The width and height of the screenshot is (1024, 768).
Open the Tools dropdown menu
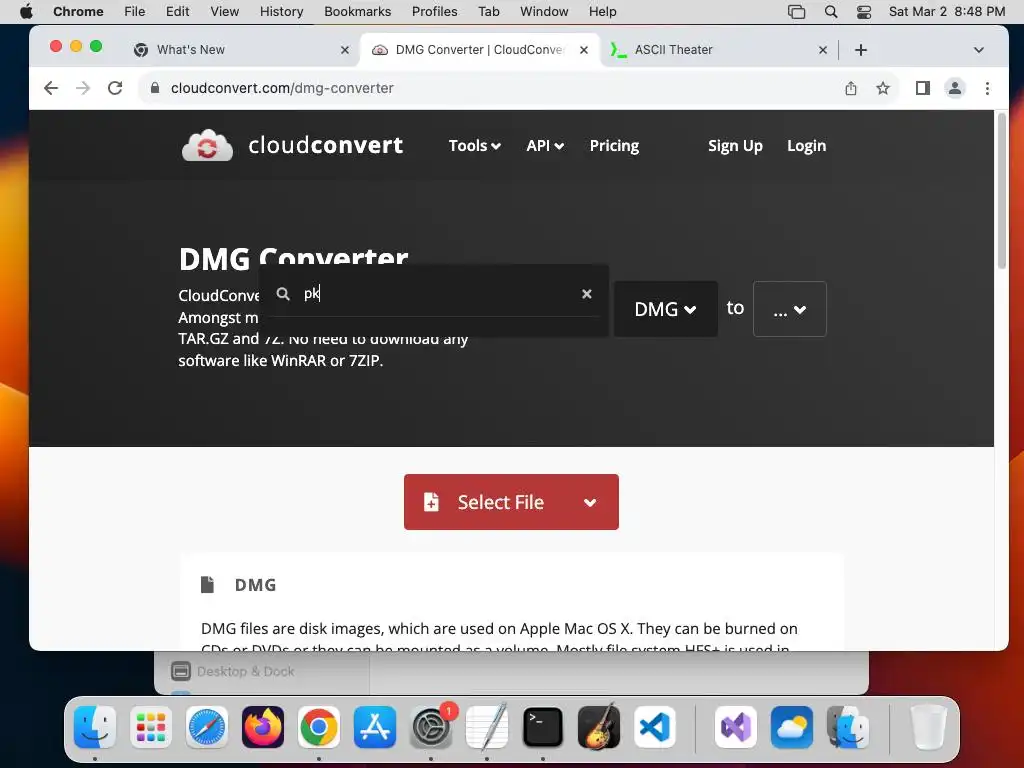point(475,146)
